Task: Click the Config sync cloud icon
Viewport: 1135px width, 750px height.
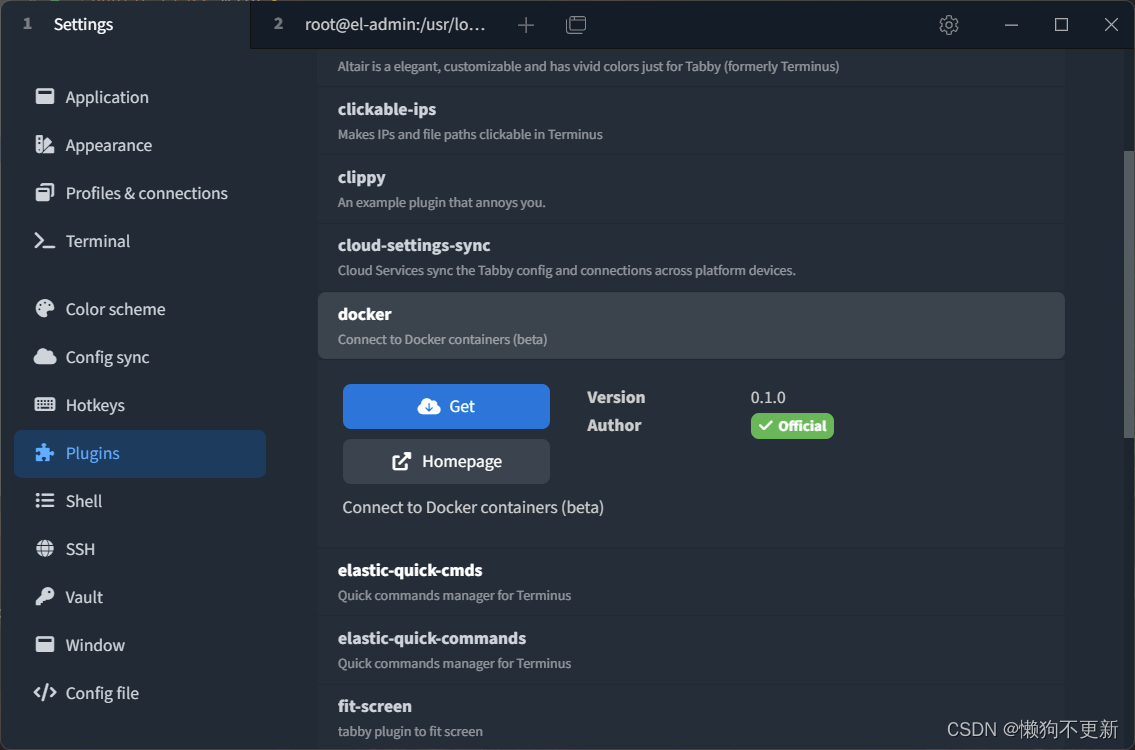Action: point(45,356)
